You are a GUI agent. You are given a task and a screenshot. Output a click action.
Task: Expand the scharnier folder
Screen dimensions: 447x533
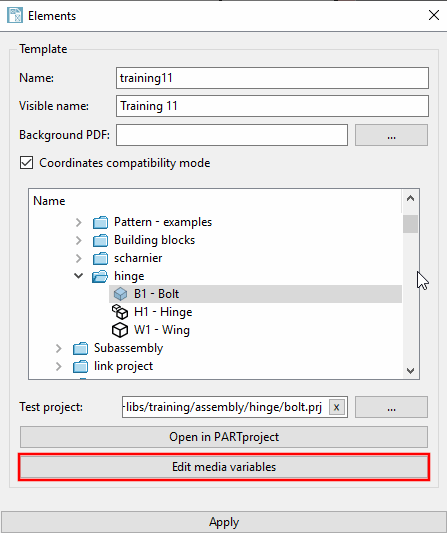pos(79,258)
